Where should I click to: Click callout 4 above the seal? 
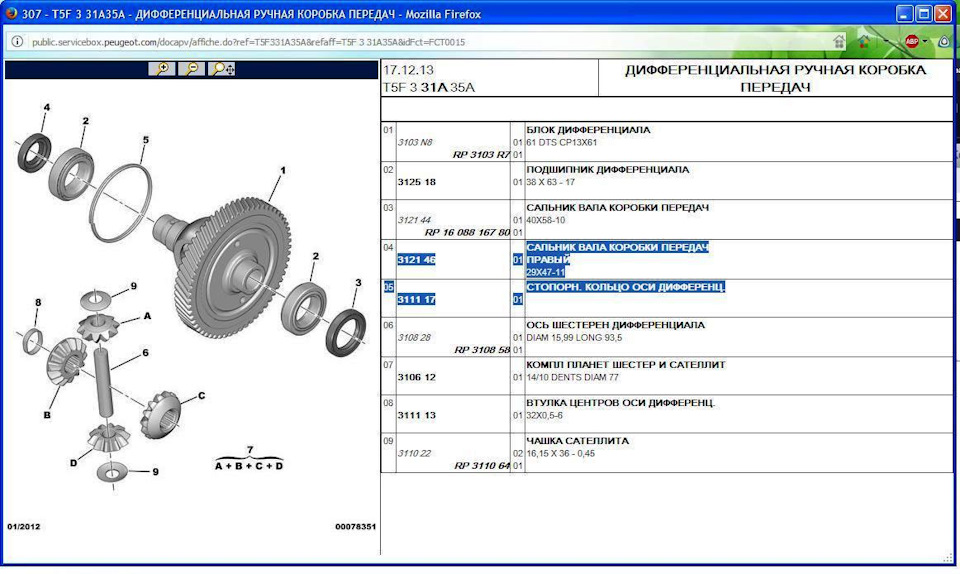[47, 107]
